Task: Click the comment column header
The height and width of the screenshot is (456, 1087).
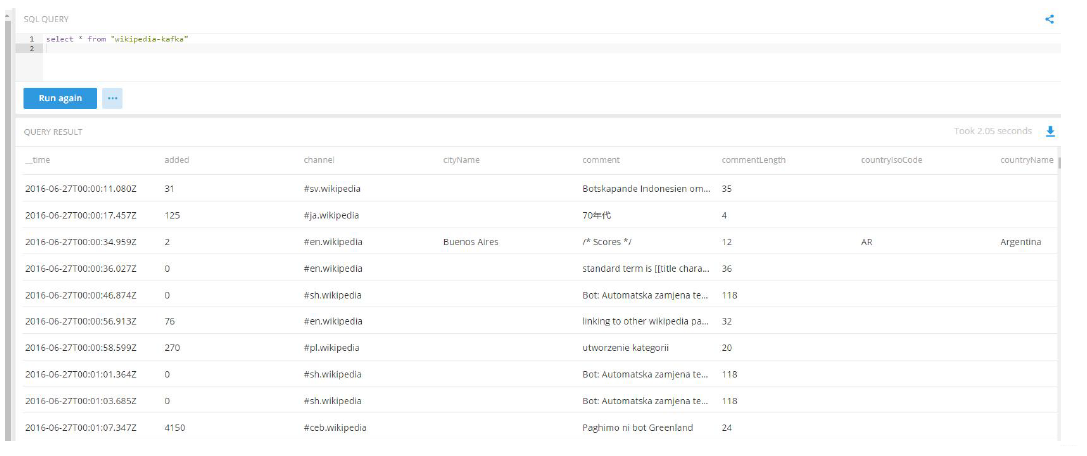Action: point(601,160)
